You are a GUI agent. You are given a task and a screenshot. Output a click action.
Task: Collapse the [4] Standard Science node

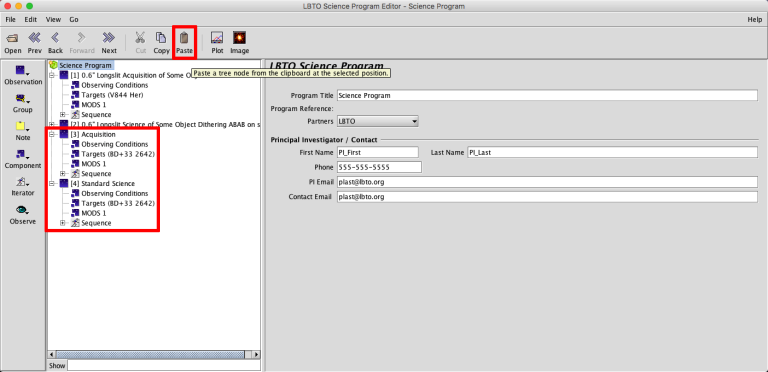coord(53,184)
